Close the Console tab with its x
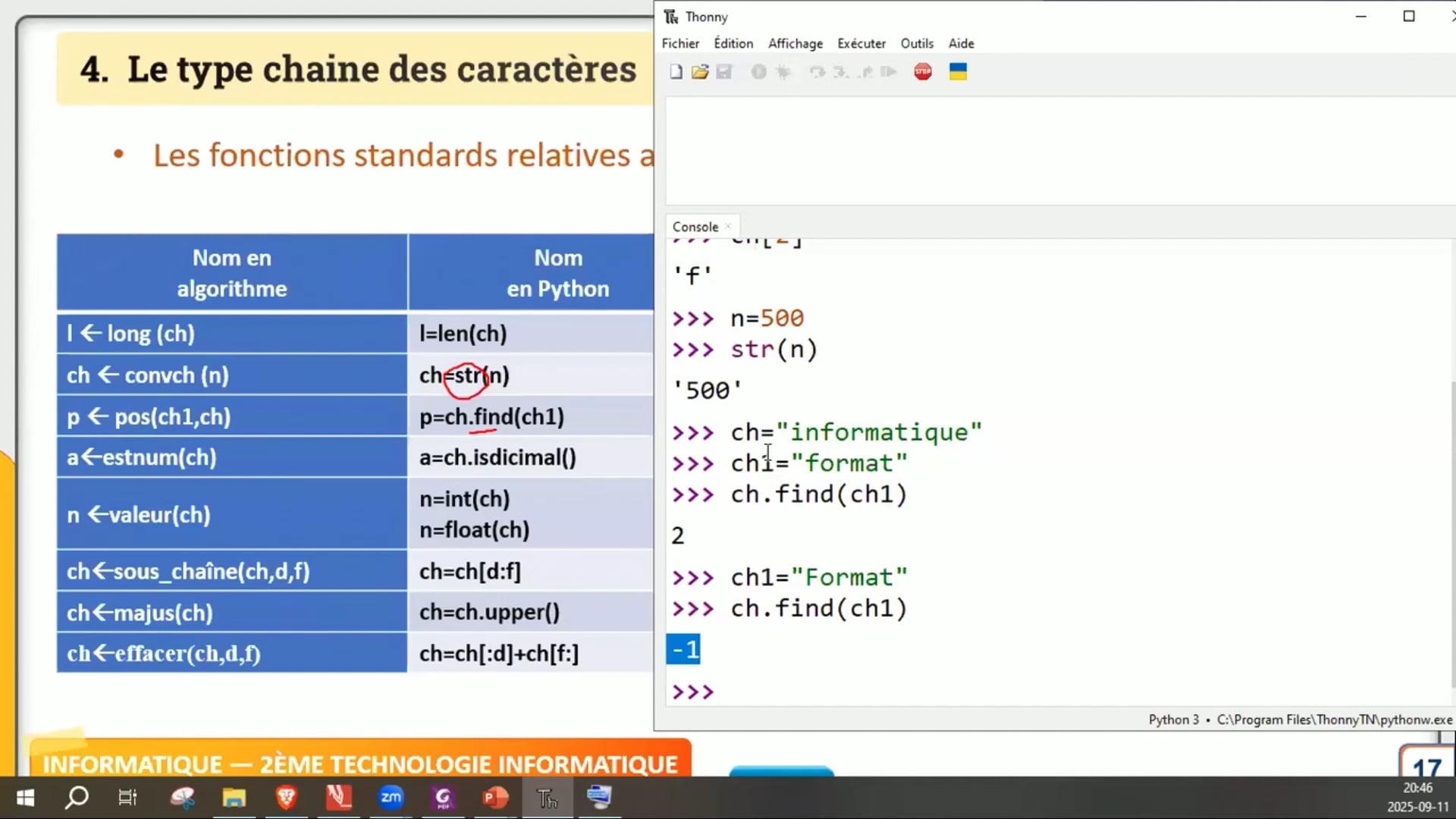 (x=728, y=226)
